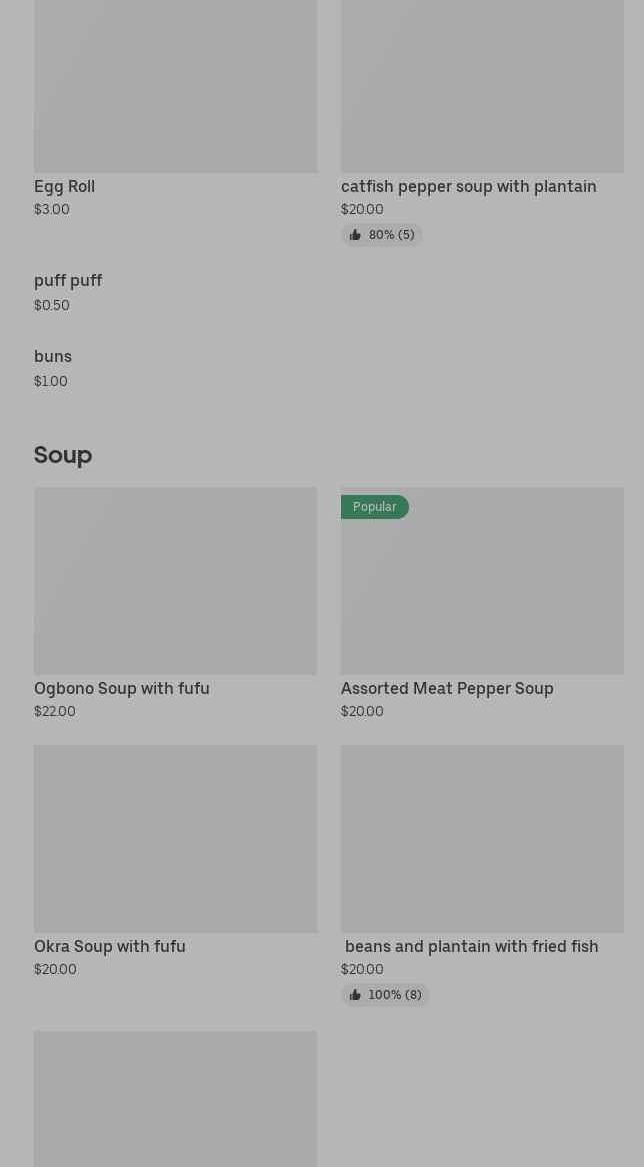Click thumbs-up icon on catfish pepper soup rating

pos(355,235)
